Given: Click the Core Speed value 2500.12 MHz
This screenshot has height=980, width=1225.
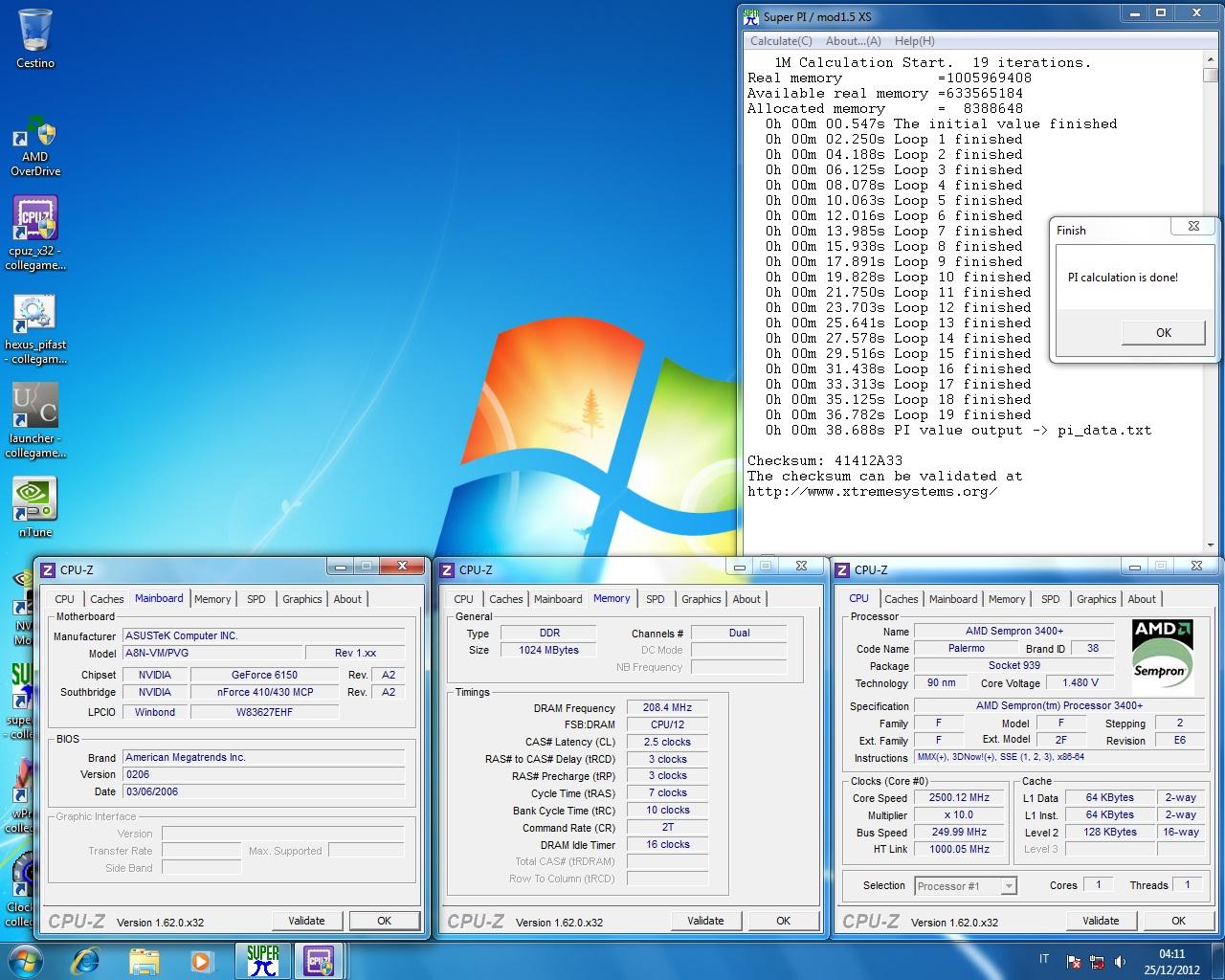Looking at the screenshot, I should pyautogui.click(x=960, y=798).
